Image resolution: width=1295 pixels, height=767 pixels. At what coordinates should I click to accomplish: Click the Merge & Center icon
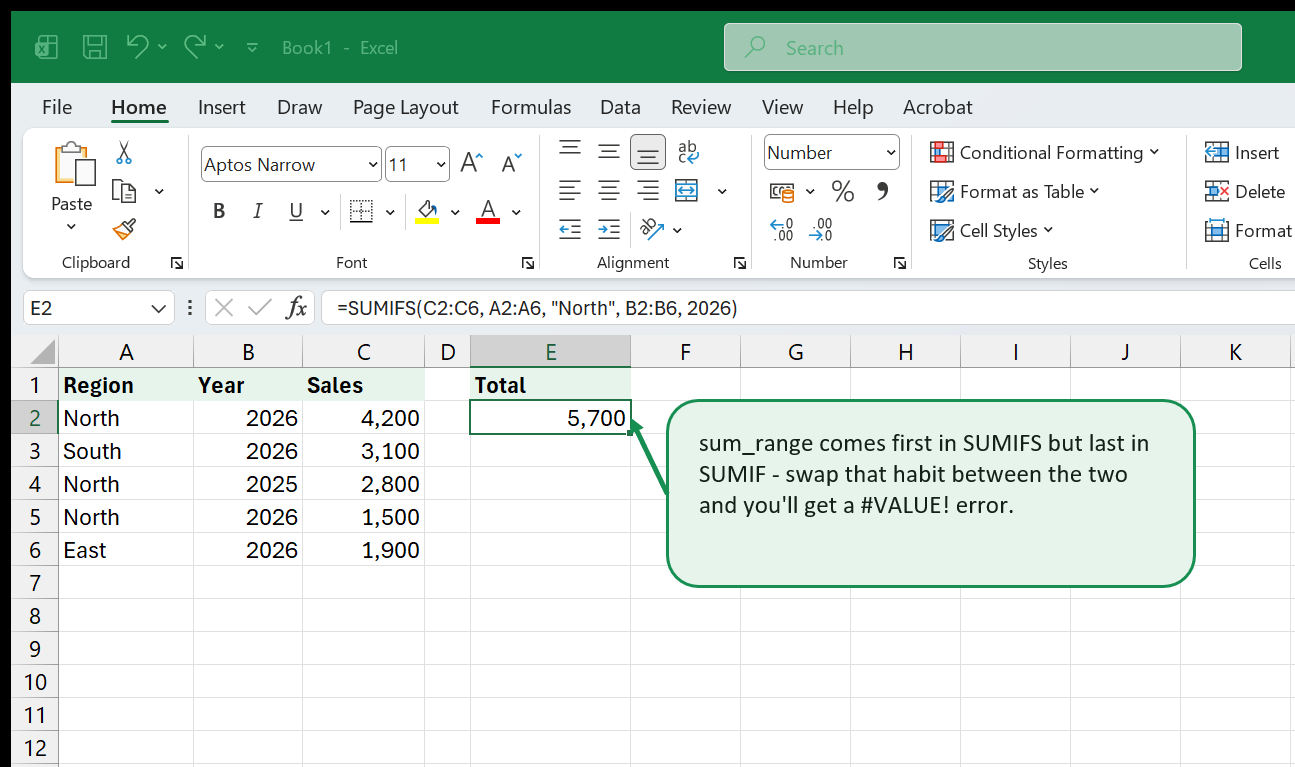pos(687,190)
